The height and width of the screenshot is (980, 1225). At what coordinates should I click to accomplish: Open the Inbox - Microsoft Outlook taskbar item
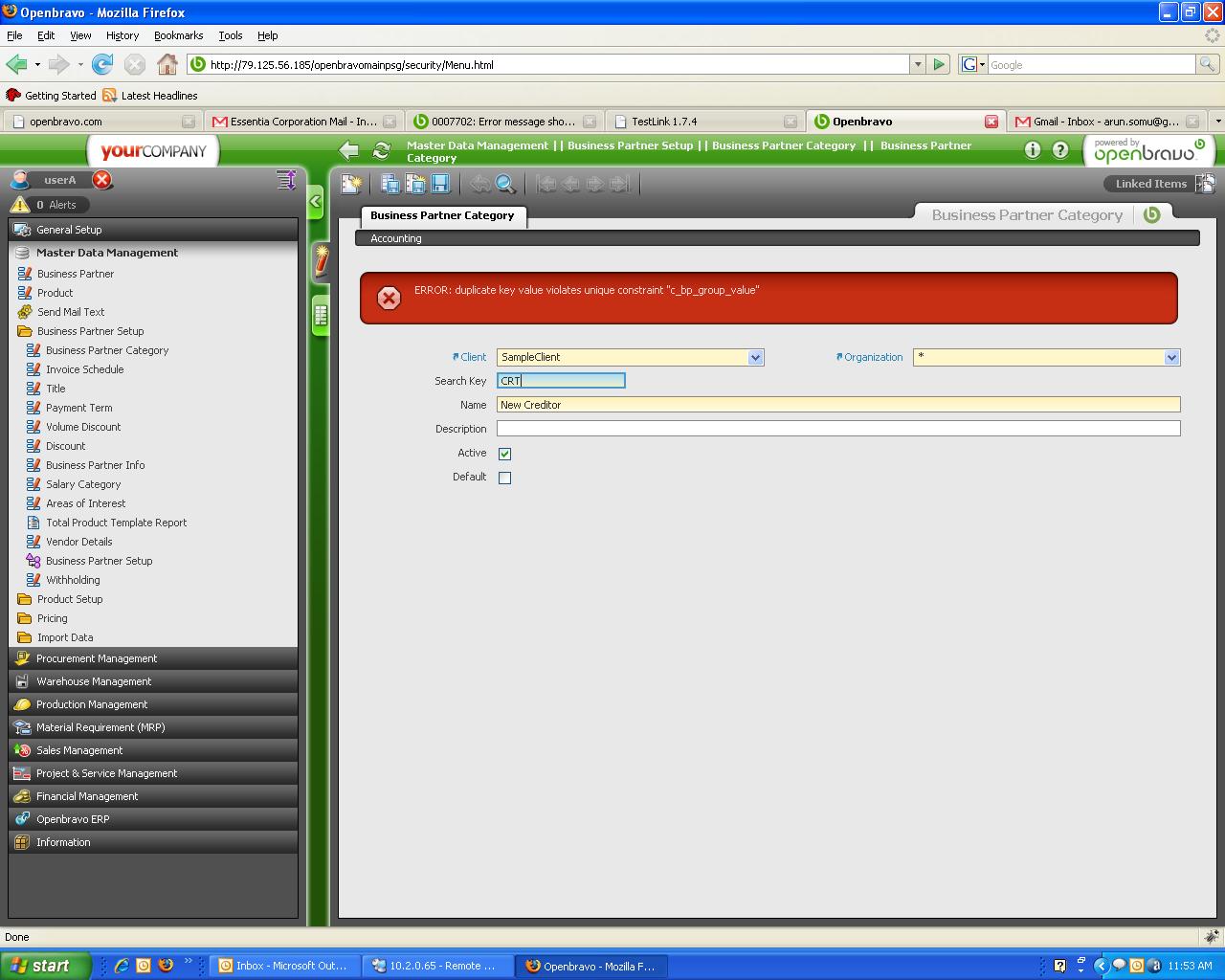pos(285,966)
